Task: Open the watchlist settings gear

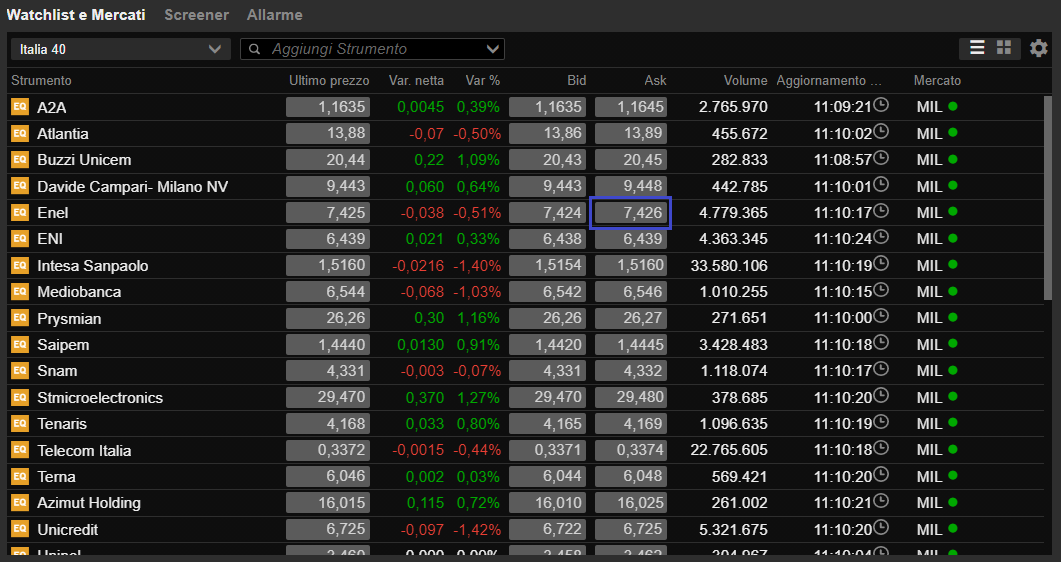Action: click(x=1039, y=48)
